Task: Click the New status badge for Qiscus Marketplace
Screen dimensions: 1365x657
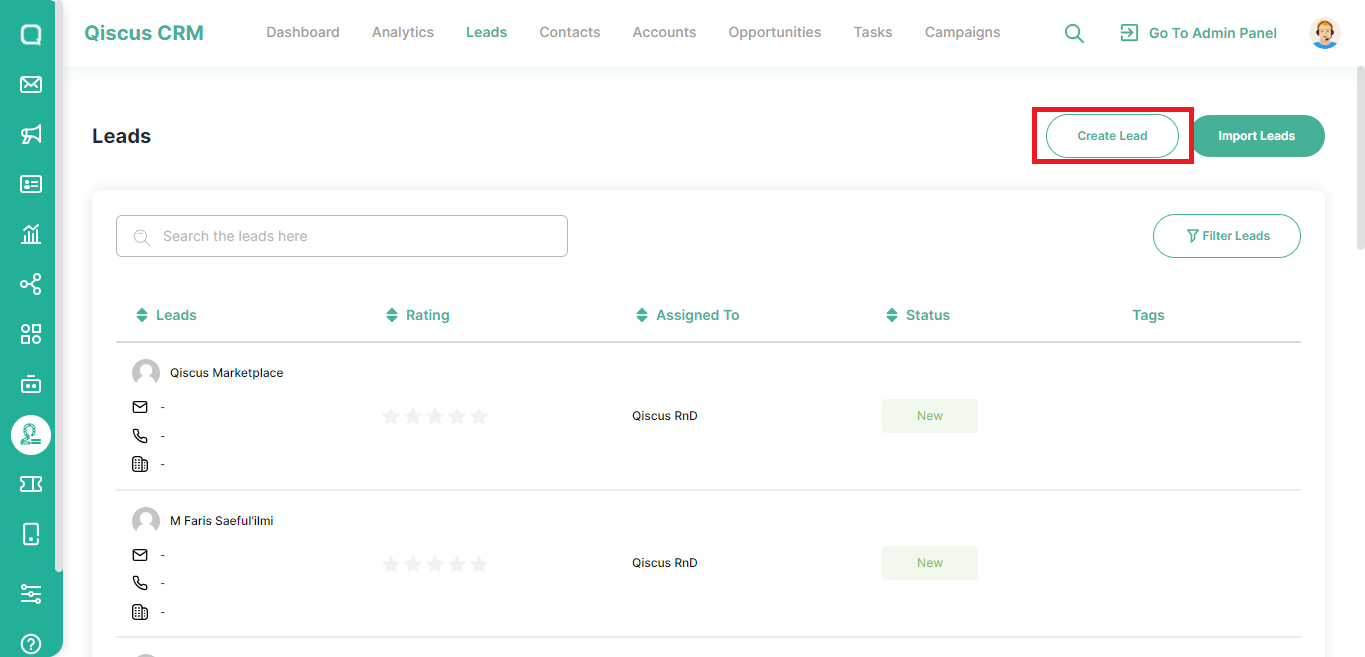Action: click(x=930, y=416)
